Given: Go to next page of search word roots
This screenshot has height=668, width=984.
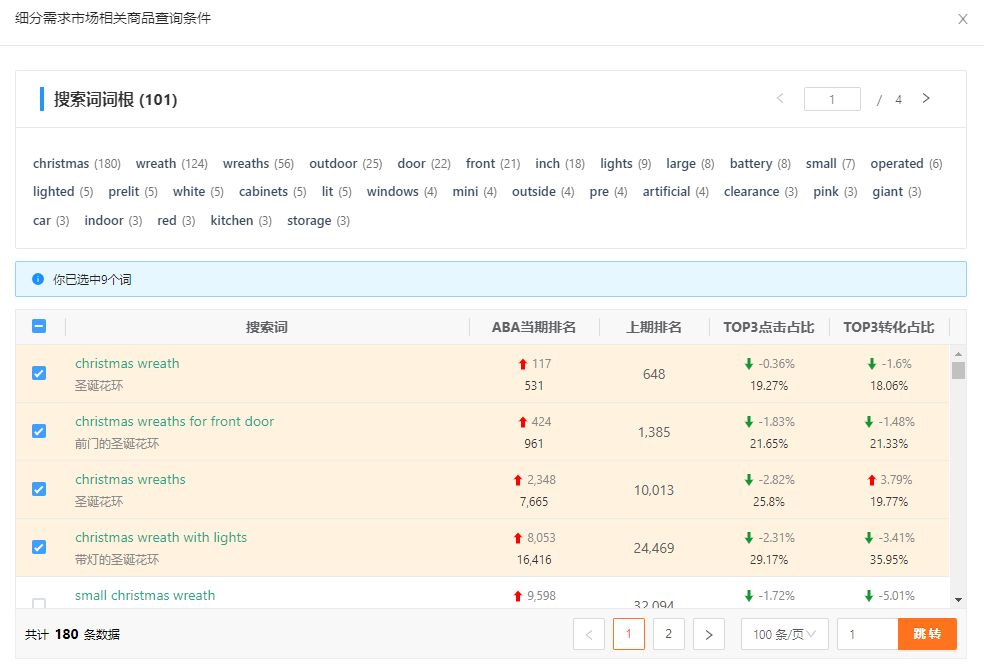Looking at the screenshot, I should 926,99.
